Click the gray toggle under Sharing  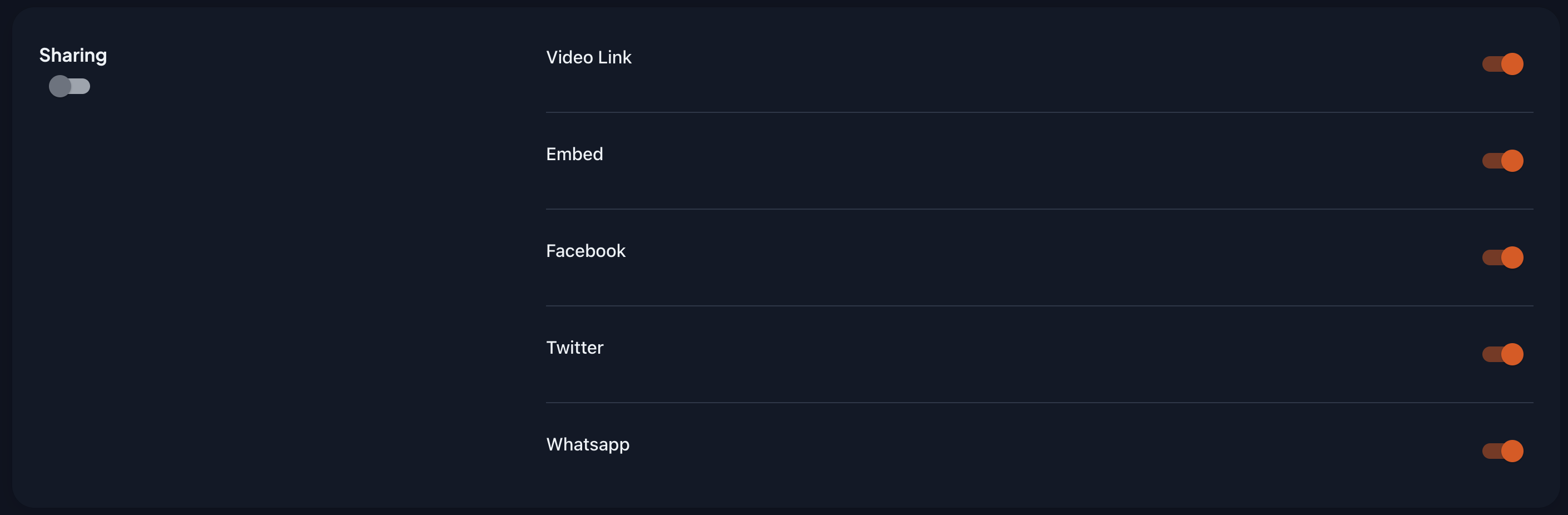tap(69, 86)
